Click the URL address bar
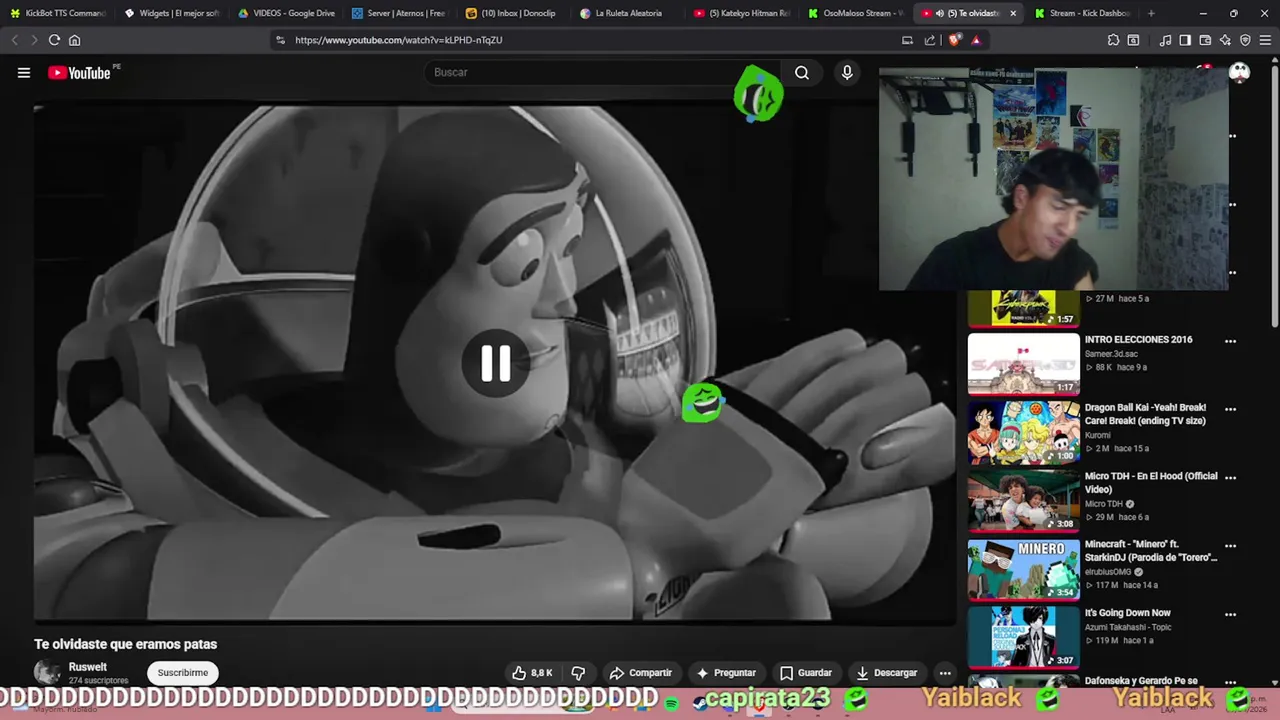 pos(590,40)
